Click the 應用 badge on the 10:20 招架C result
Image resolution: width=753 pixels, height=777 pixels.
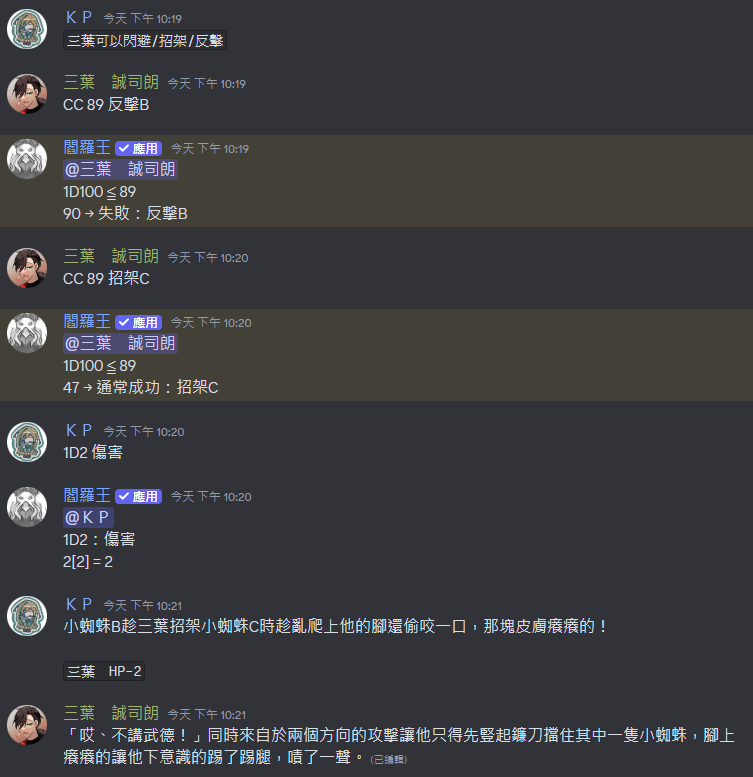[x=139, y=322]
